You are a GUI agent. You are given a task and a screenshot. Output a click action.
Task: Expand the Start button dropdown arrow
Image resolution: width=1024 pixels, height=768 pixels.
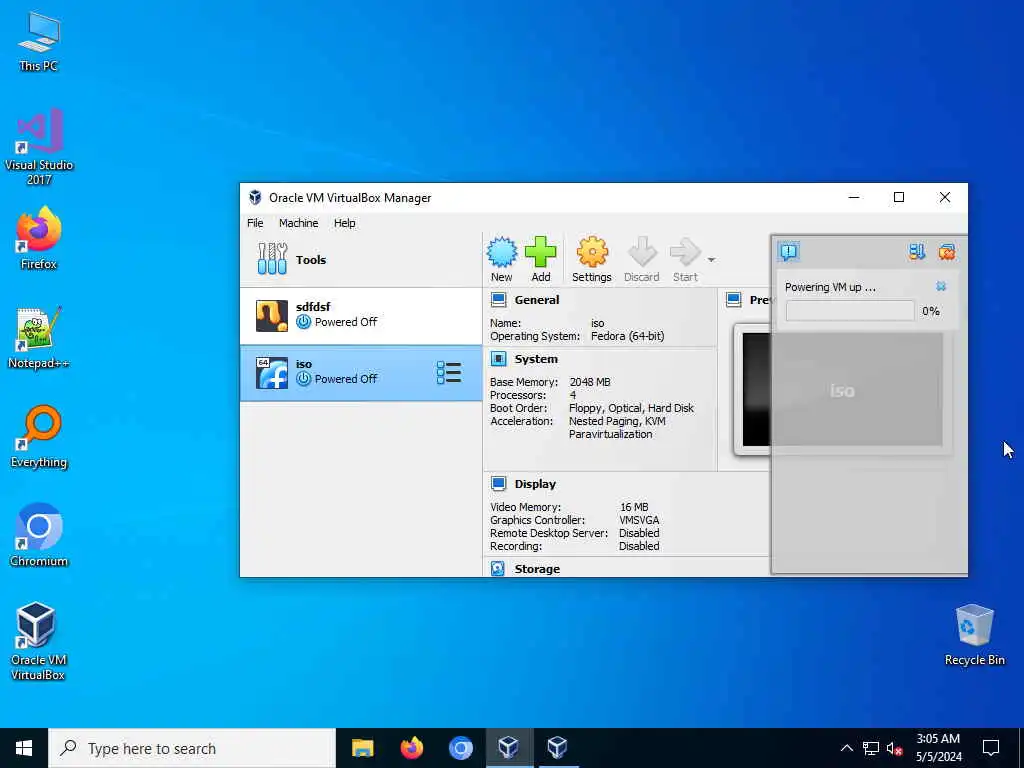711,260
